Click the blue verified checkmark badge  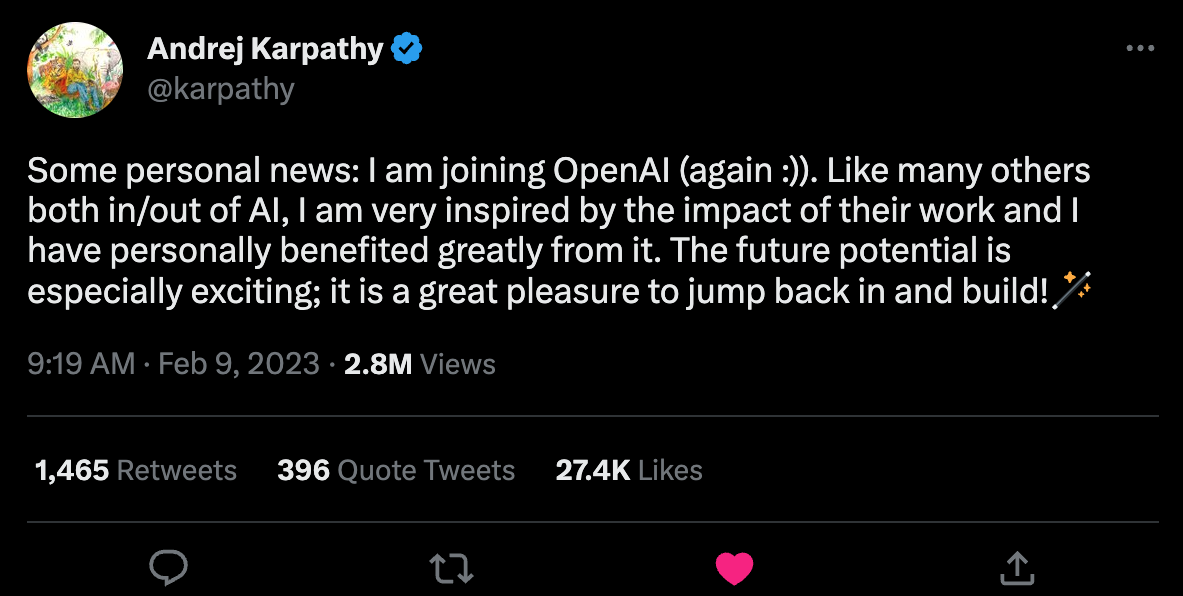pyautogui.click(x=407, y=49)
